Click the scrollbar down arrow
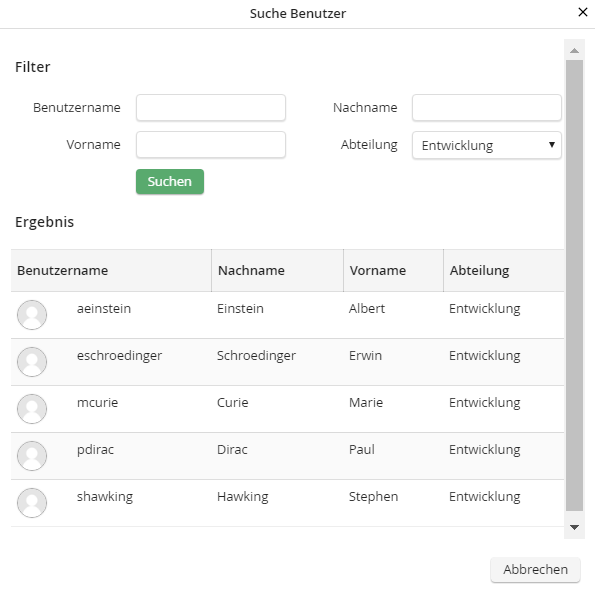 tap(574, 527)
